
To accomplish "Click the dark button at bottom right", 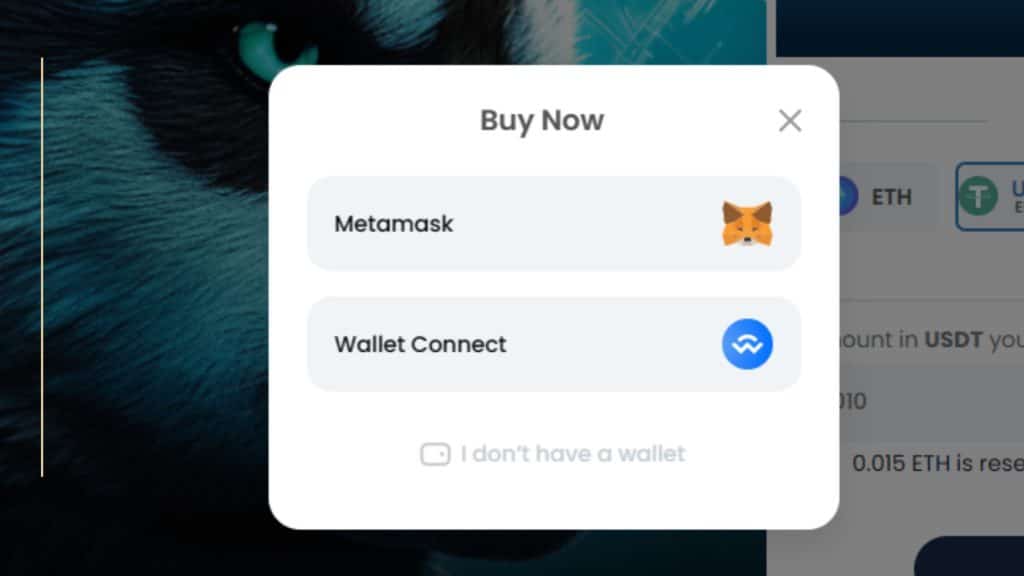I will pos(969,556).
